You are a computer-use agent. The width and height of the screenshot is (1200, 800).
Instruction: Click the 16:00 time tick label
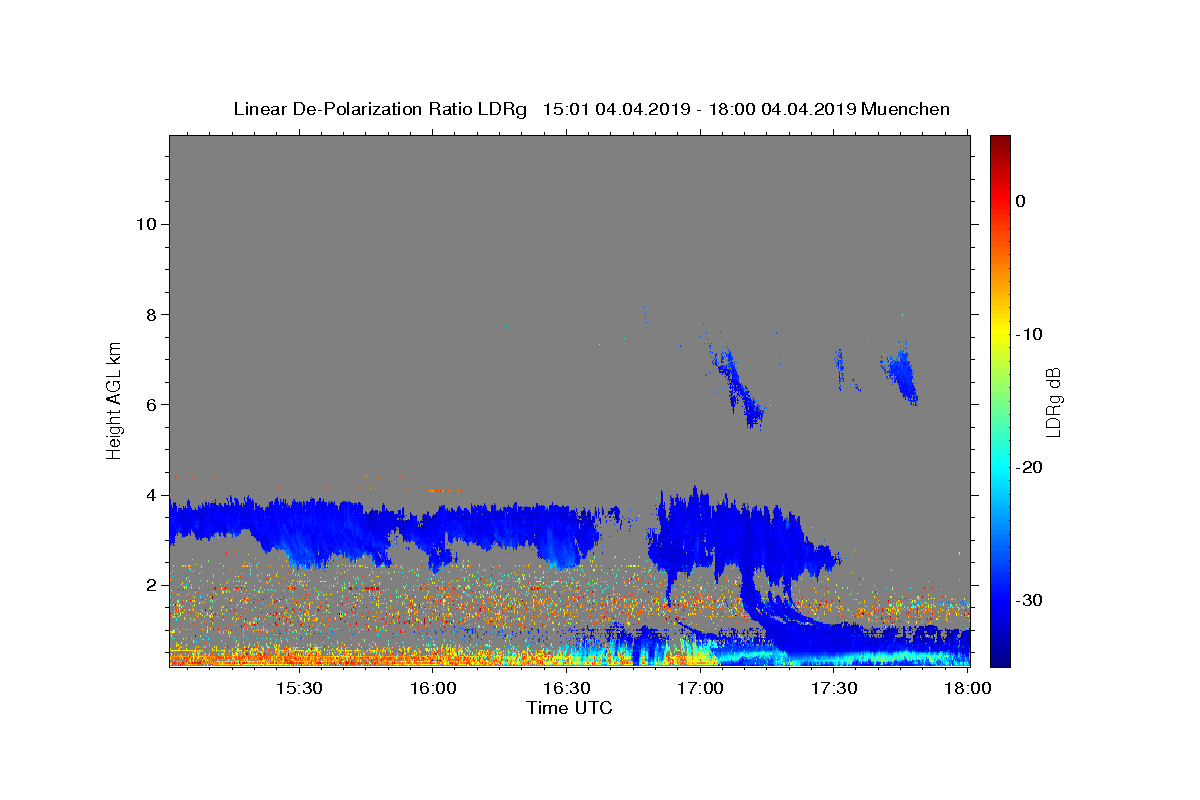432,688
